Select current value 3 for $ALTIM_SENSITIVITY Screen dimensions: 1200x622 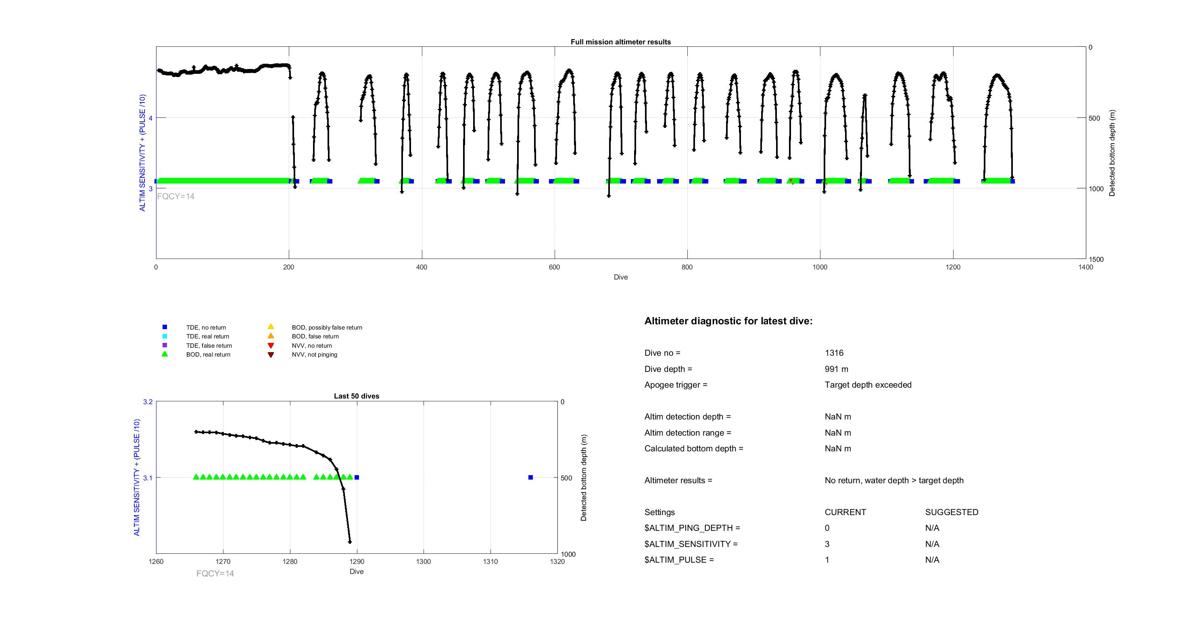pyautogui.click(x=828, y=544)
